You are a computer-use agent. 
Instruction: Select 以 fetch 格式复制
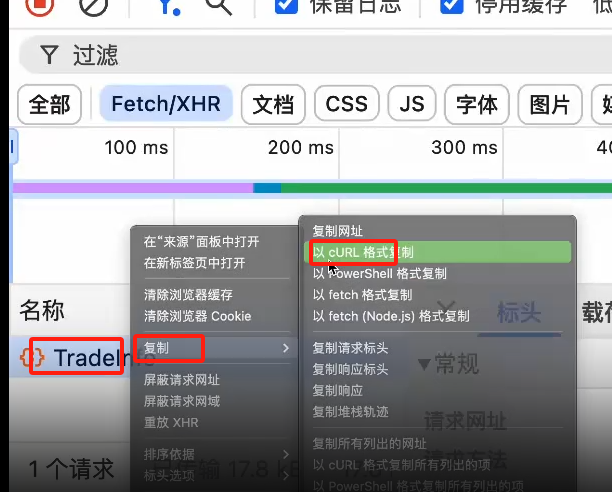[x=362, y=295]
